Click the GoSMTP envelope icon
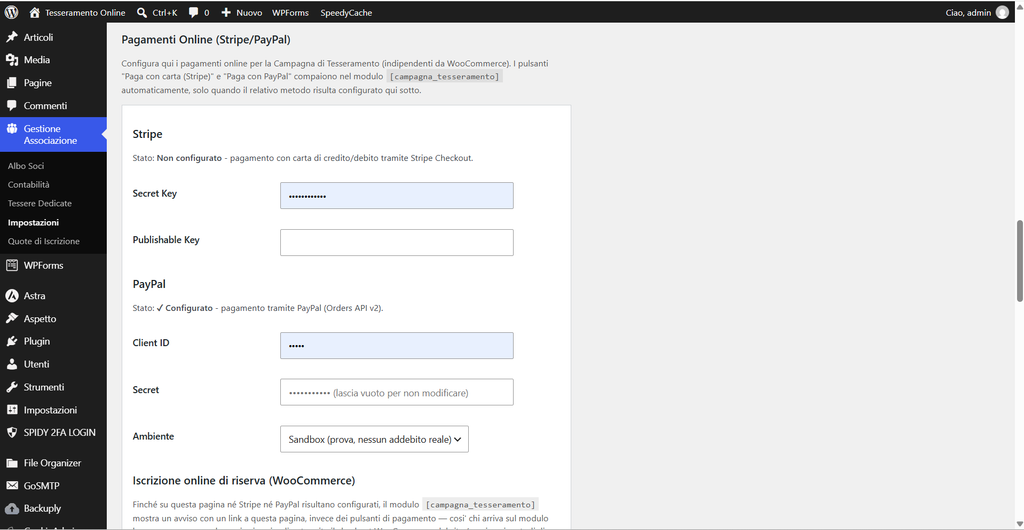The image size is (1024, 530). click(12, 486)
